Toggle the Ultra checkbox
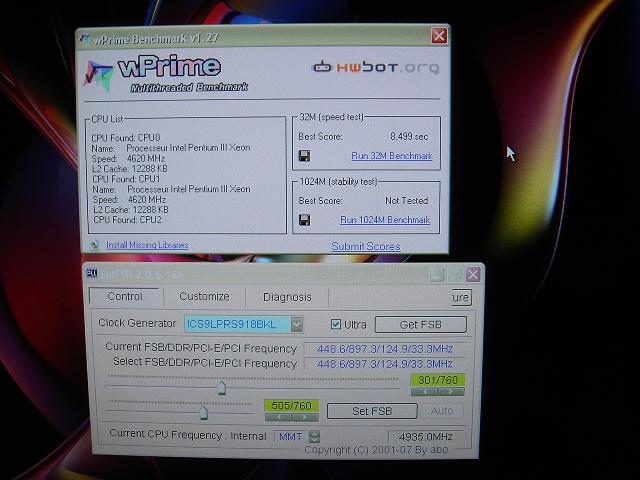The image size is (640, 480). click(x=336, y=324)
